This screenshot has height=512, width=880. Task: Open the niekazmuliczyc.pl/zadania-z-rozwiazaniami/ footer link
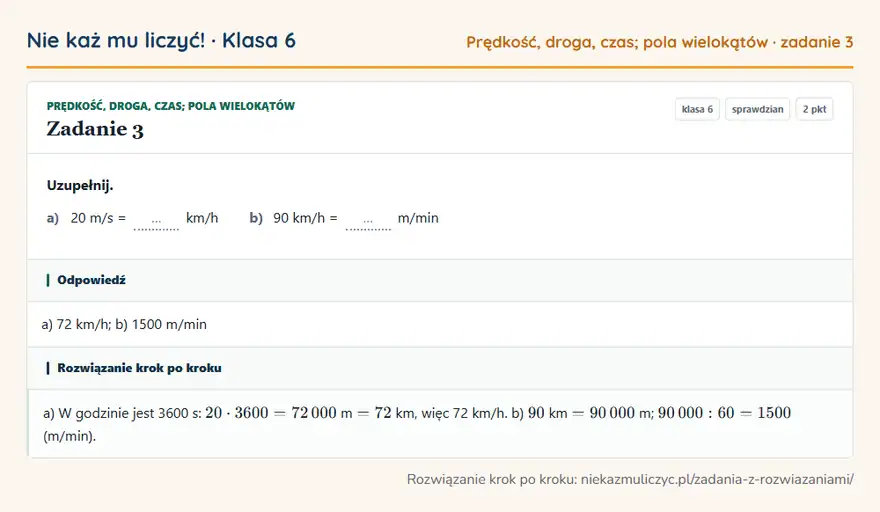(717, 479)
